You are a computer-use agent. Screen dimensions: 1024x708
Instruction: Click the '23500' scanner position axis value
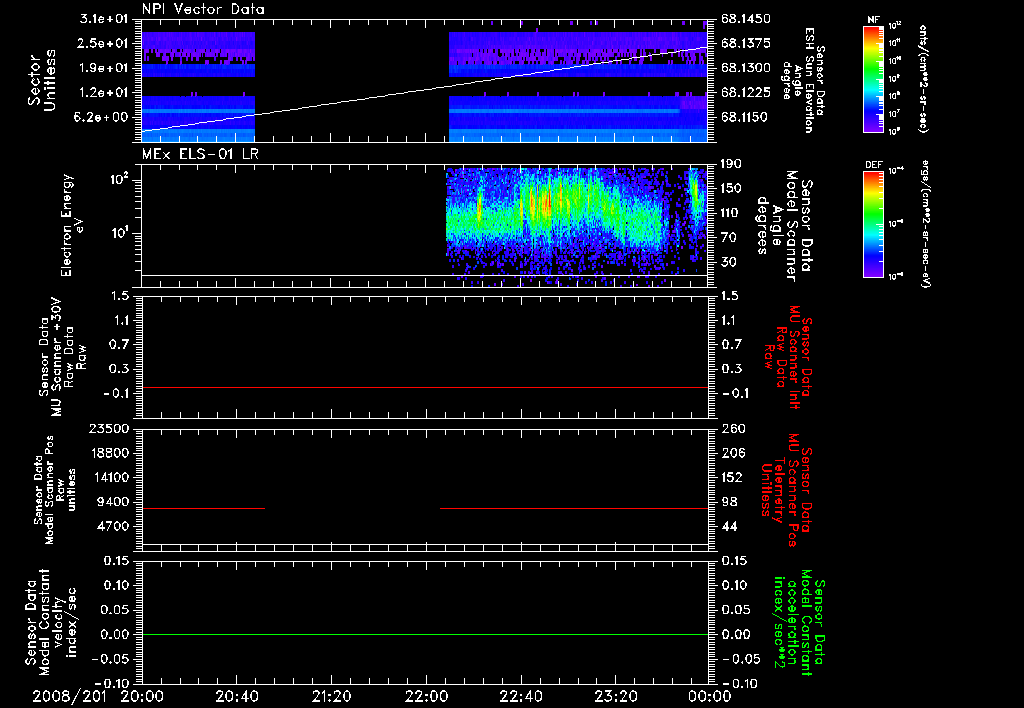[108, 428]
